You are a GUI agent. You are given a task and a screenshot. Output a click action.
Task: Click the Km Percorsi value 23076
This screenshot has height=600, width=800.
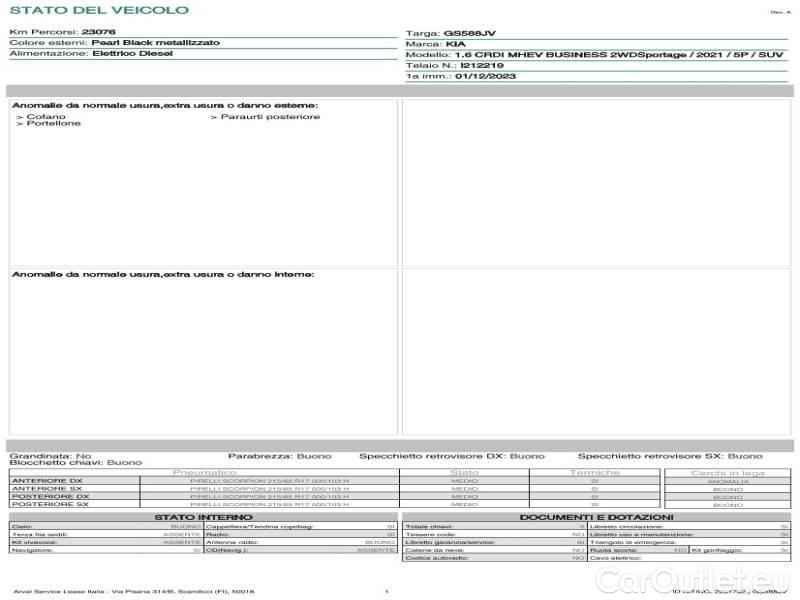[98, 33]
